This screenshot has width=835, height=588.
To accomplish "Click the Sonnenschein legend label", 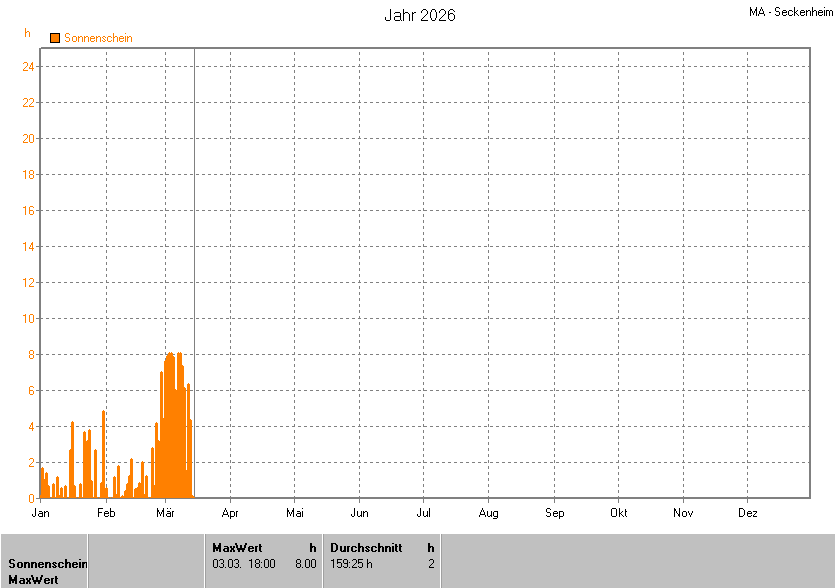I will click(98, 38).
